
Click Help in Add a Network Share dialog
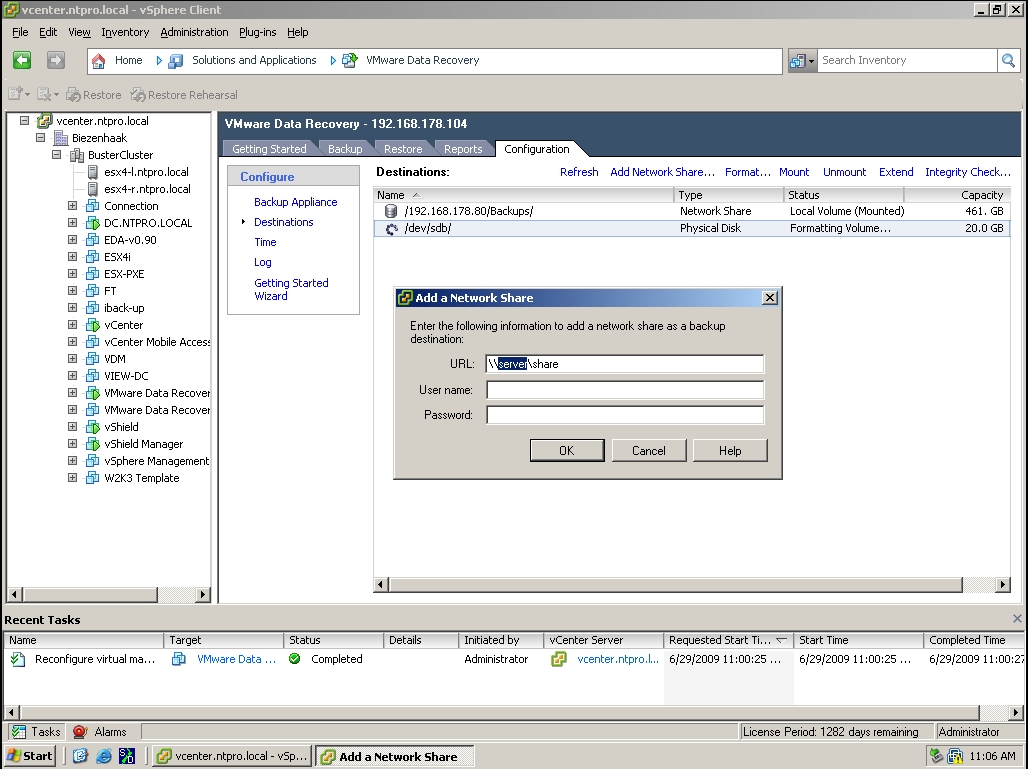coord(730,450)
